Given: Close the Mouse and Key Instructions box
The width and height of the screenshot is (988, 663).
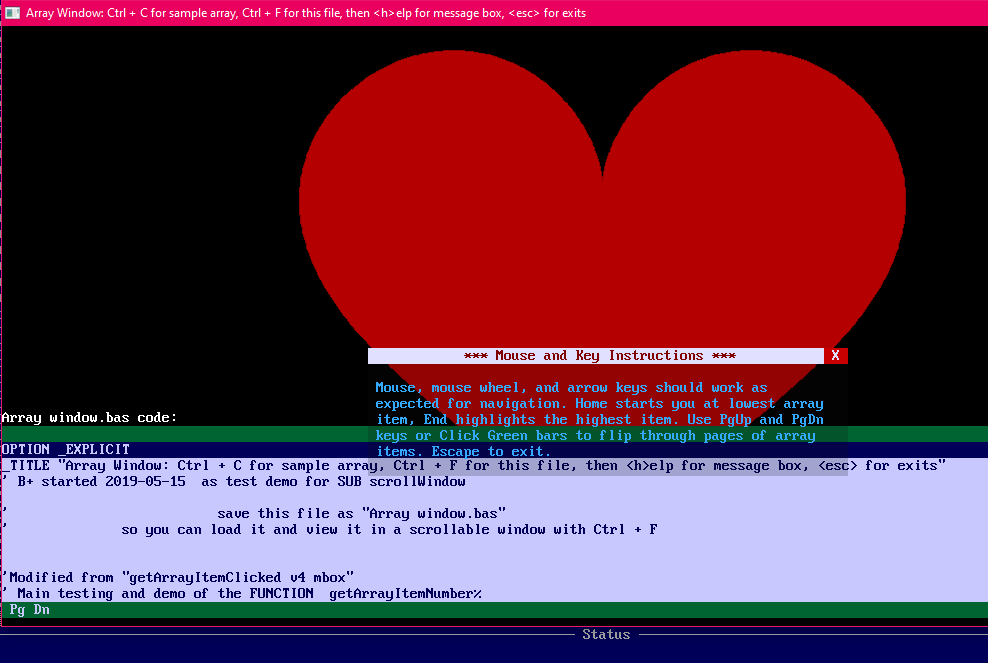Looking at the screenshot, I should [836, 355].
